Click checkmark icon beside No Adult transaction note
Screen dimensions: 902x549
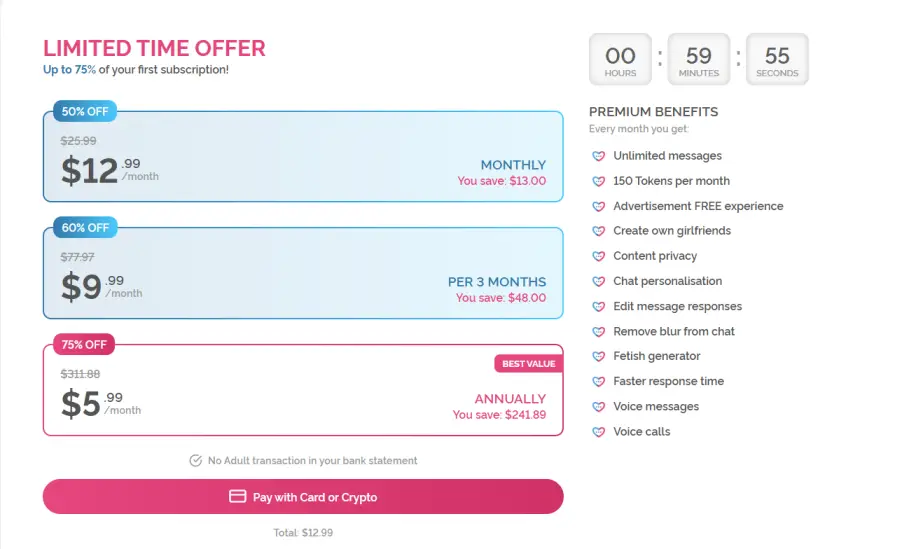[x=196, y=460]
